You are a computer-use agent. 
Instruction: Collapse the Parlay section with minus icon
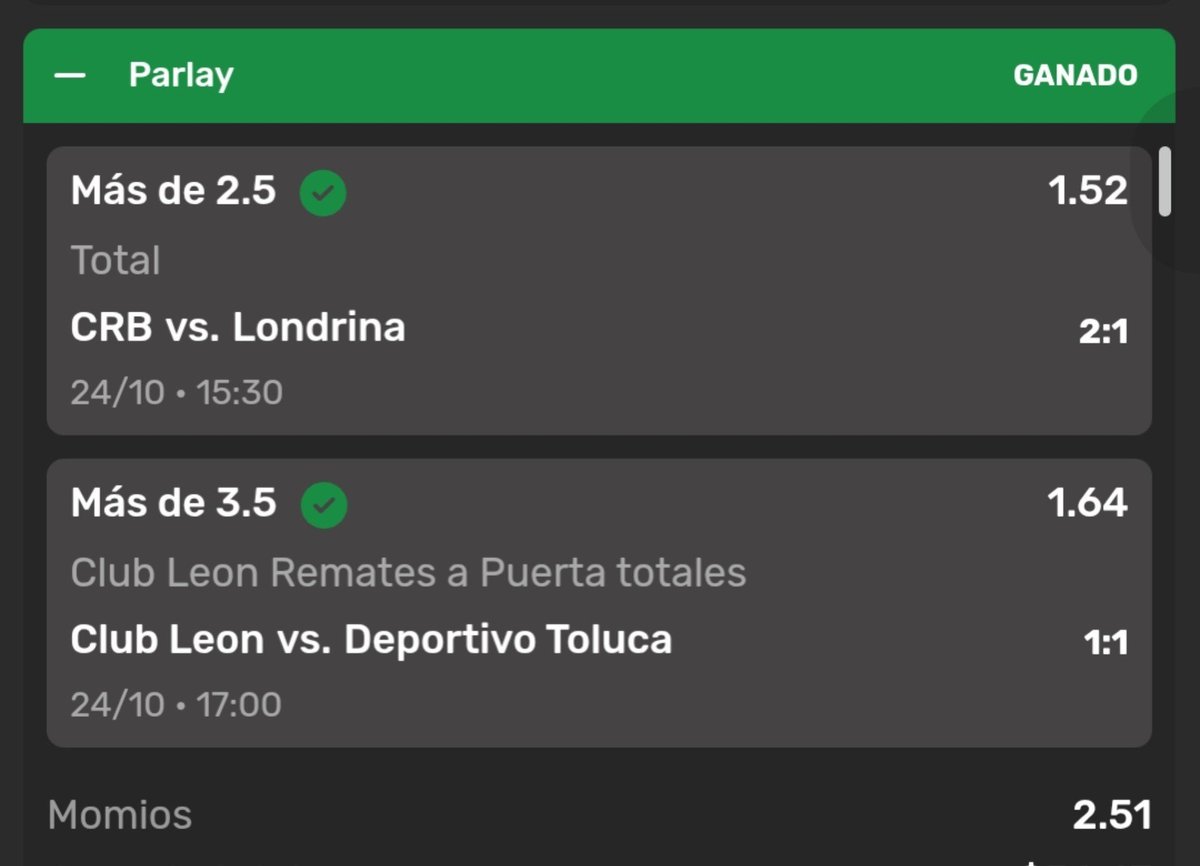70,76
